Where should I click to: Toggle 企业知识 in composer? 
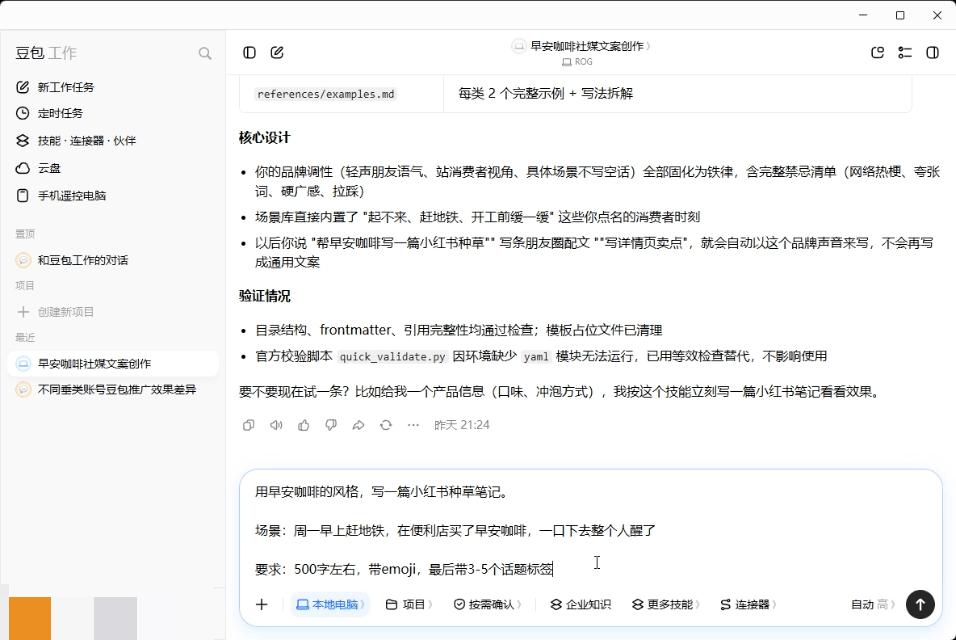click(x=580, y=604)
